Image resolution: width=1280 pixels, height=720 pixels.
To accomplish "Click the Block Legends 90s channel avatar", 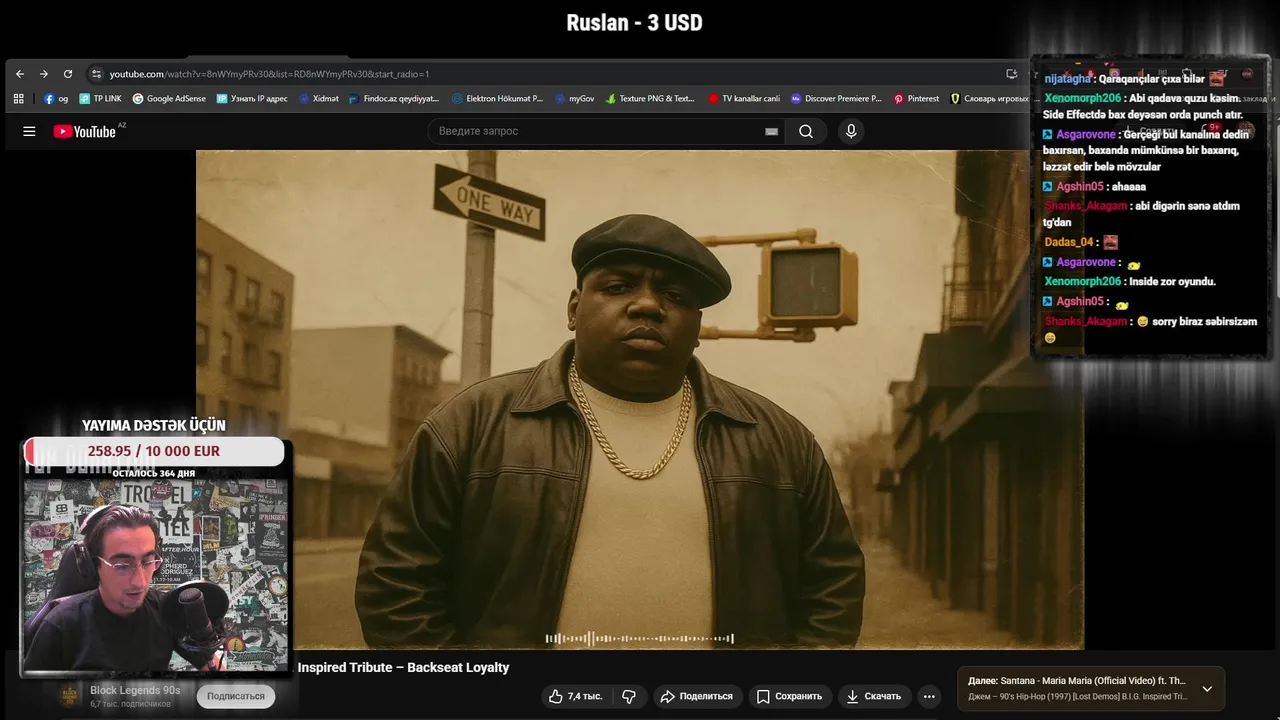I will click(x=70, y=696).
